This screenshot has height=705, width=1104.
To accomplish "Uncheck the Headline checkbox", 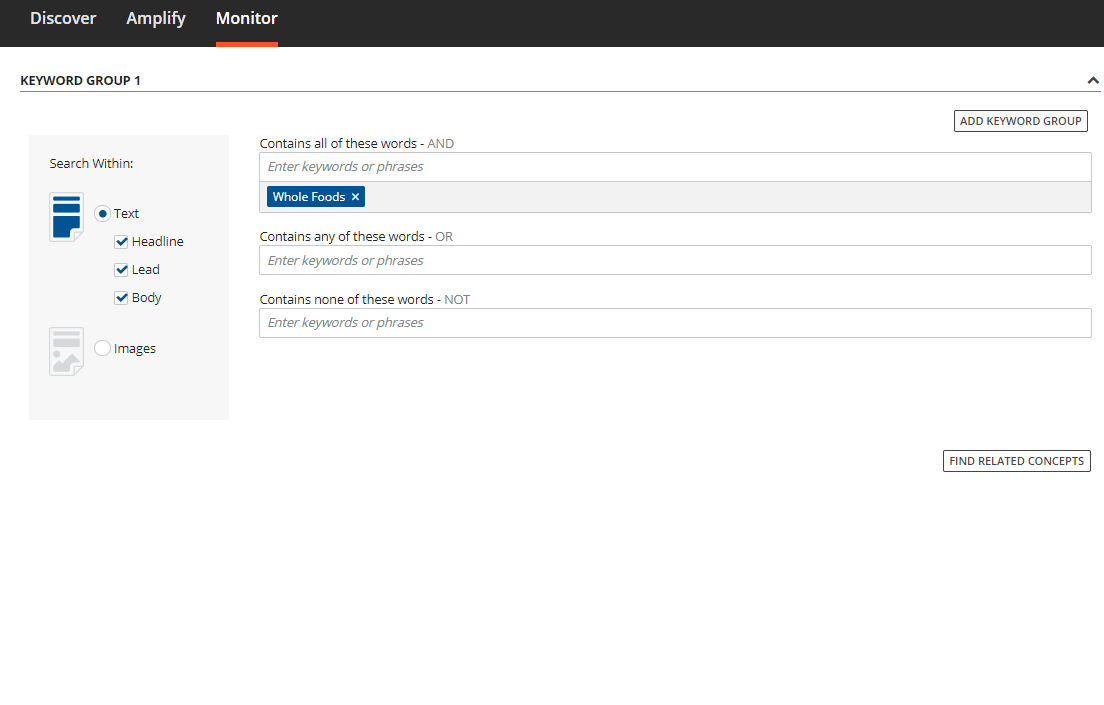I will pos(121,242).
